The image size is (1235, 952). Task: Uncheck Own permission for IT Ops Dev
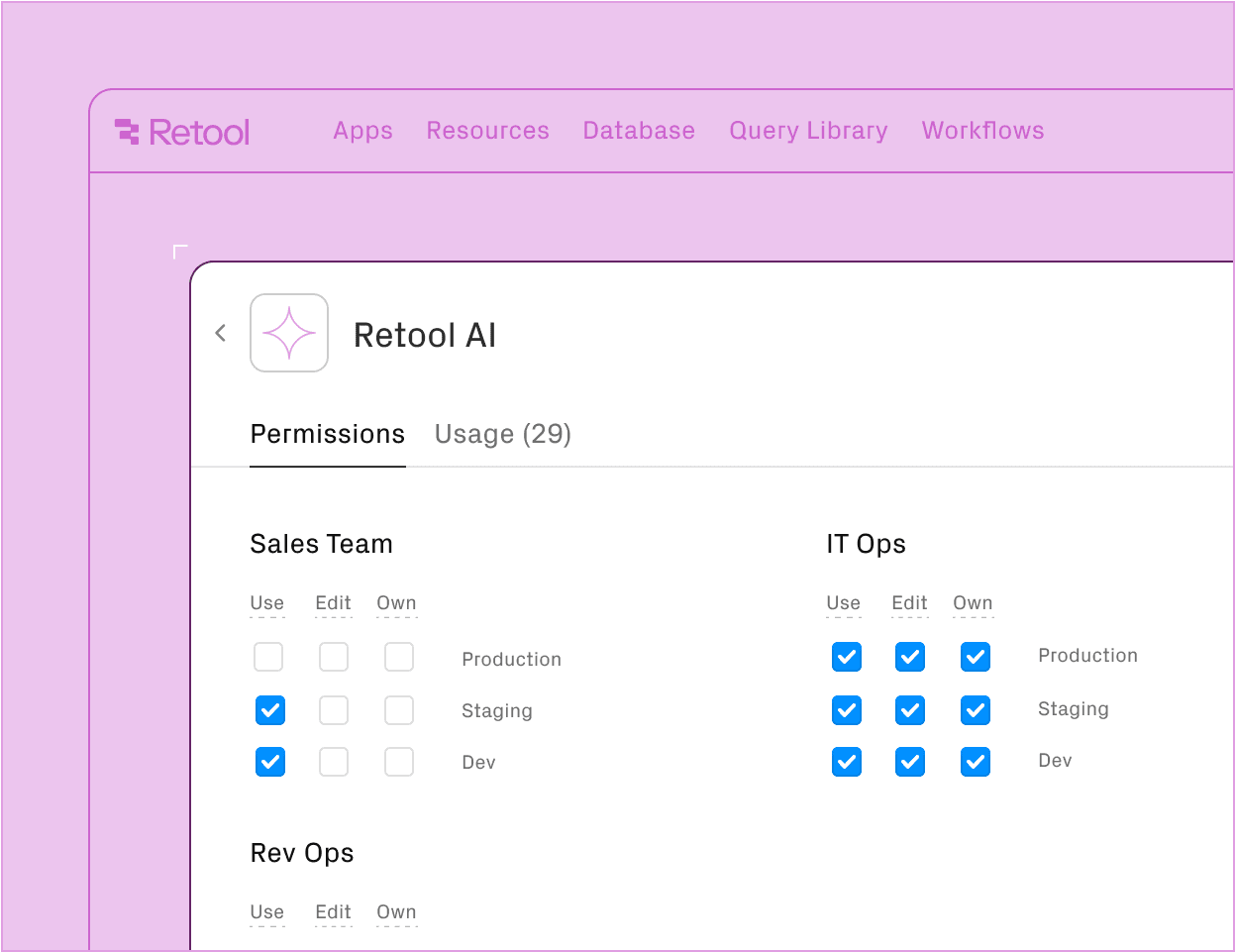pyautogui.click(x=975, y=762)
